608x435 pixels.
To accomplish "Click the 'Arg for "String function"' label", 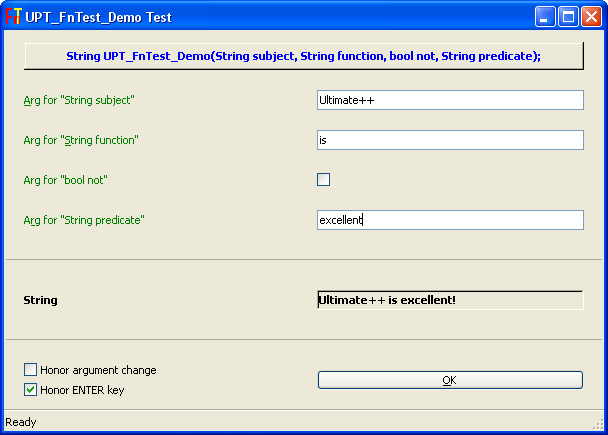I will 81,140.
